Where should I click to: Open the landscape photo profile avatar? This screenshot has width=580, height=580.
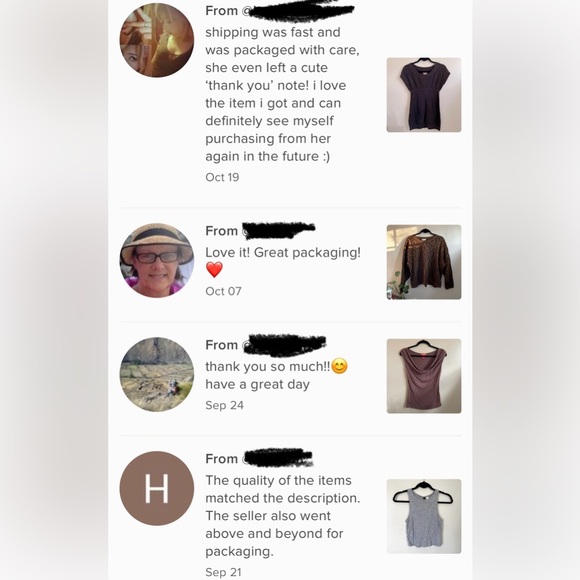point(156,374)
